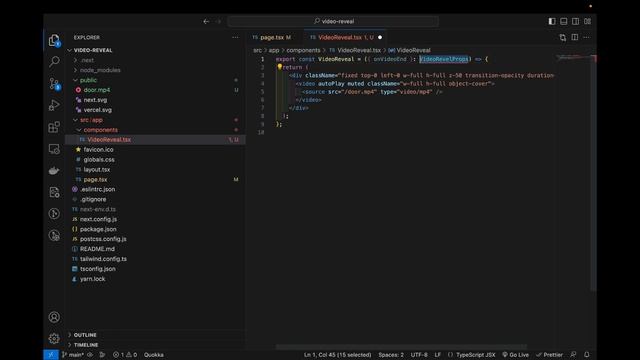This screenshot has height=360, width=640.
Task: Go back using the left arrow
Action: 206,21
